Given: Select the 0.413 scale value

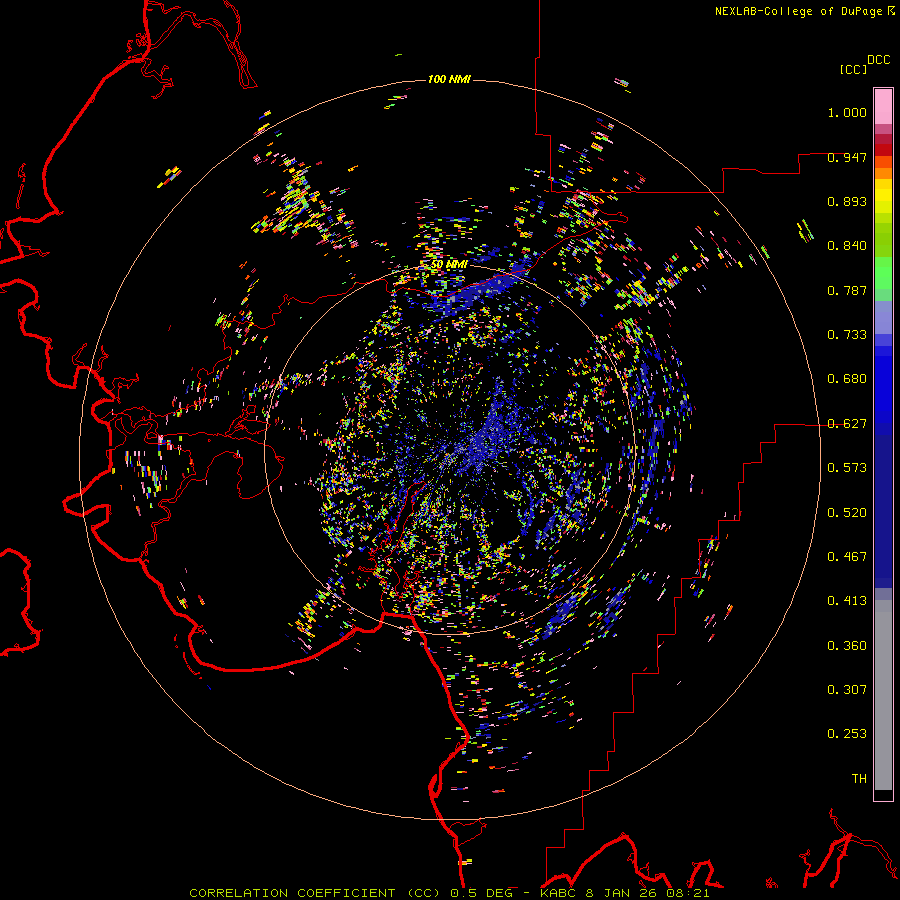Looking at the screenshot, I should [x=847, y=601].
